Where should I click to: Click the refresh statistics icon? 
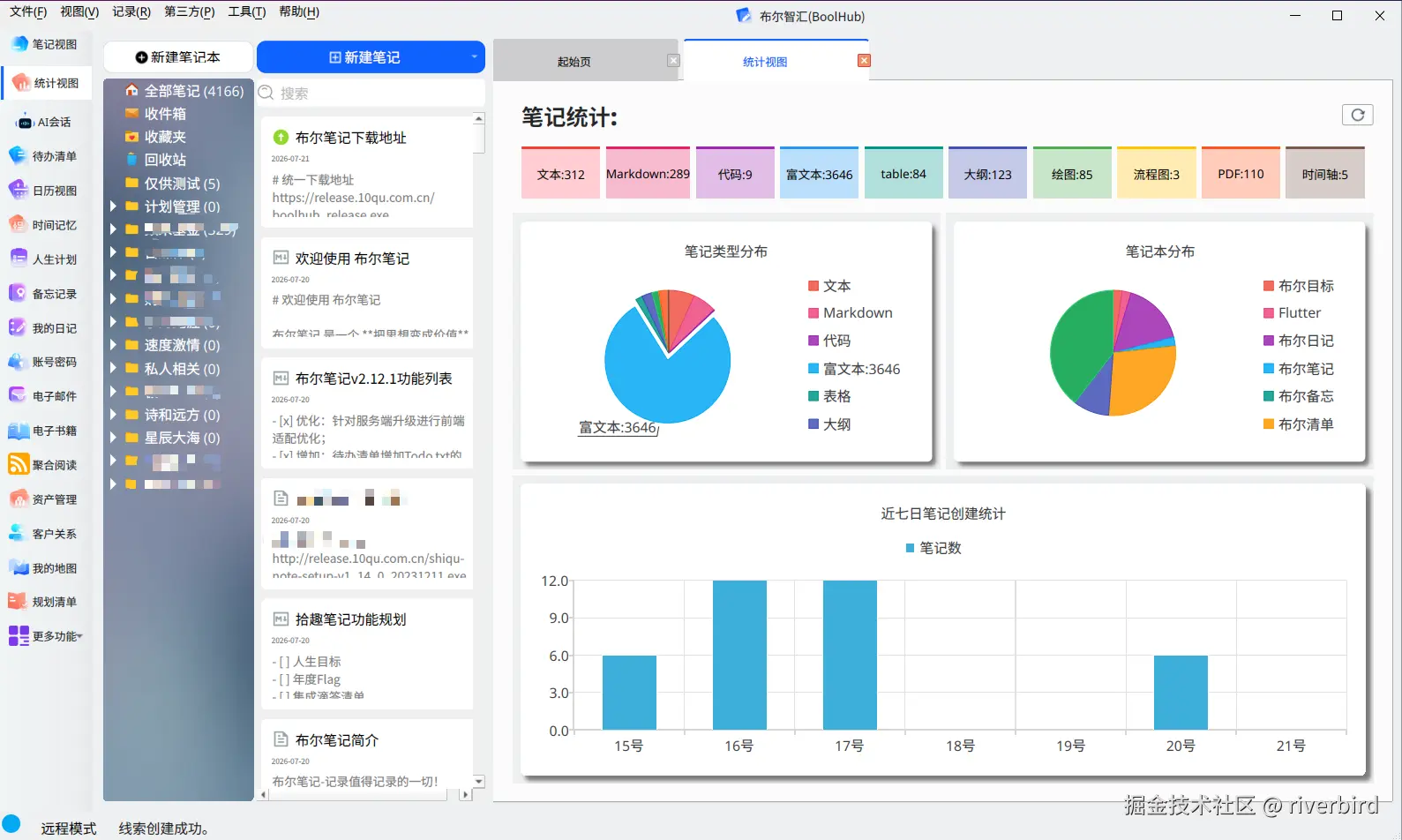click(1358, 115)
